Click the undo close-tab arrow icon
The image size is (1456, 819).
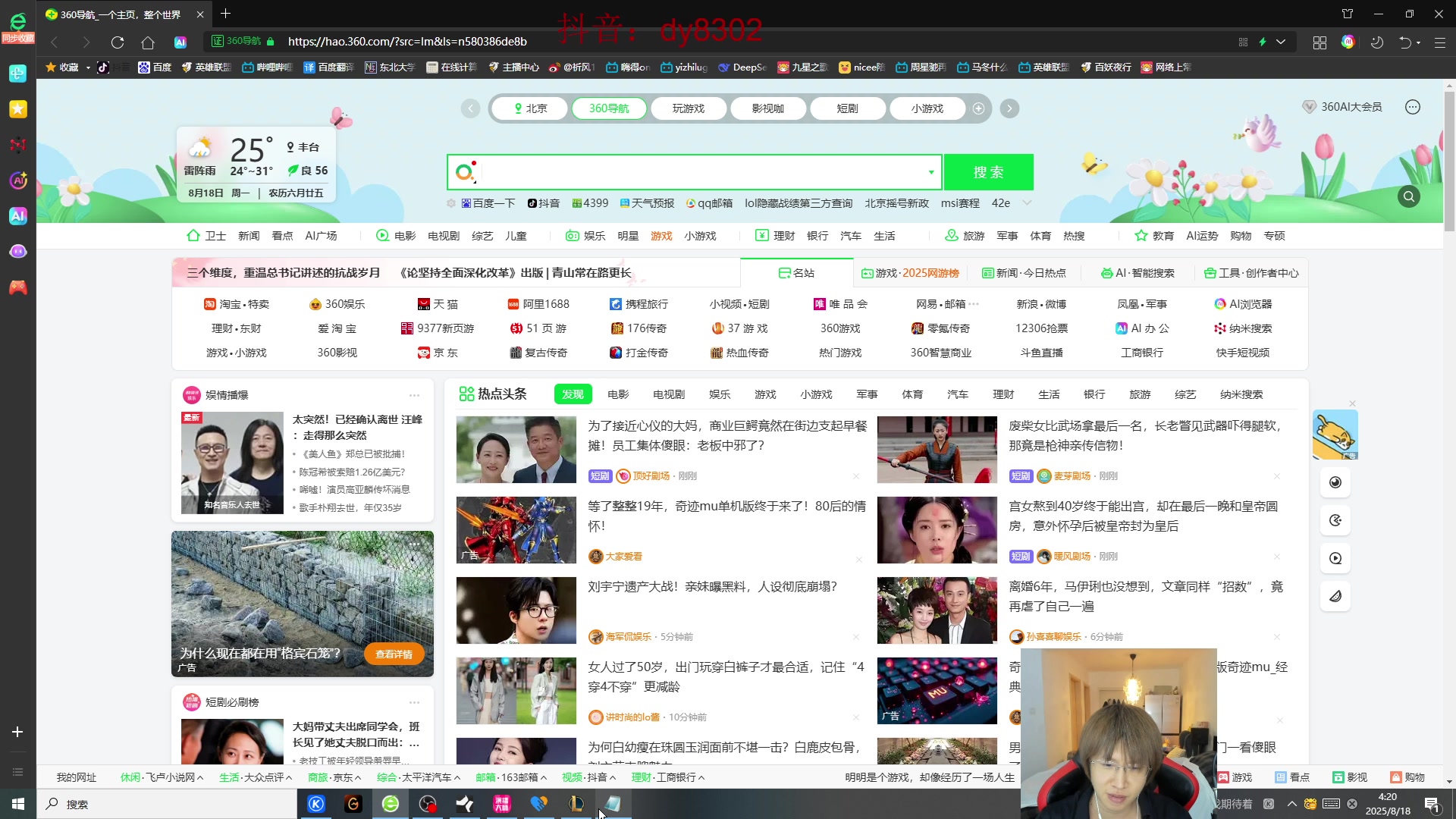click(1405, 42)
